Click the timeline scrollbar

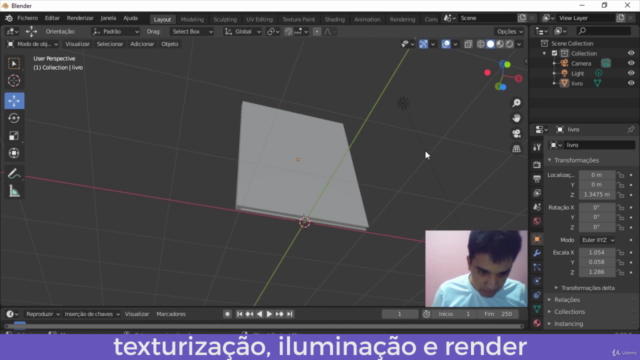point(264,326)
